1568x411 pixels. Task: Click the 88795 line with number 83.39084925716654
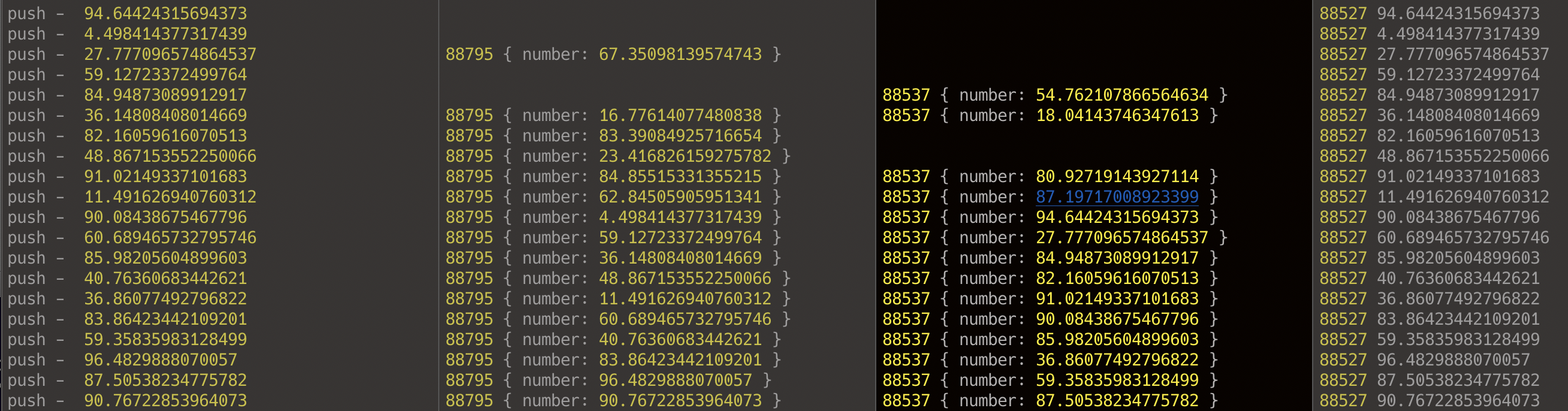[614, 135]
